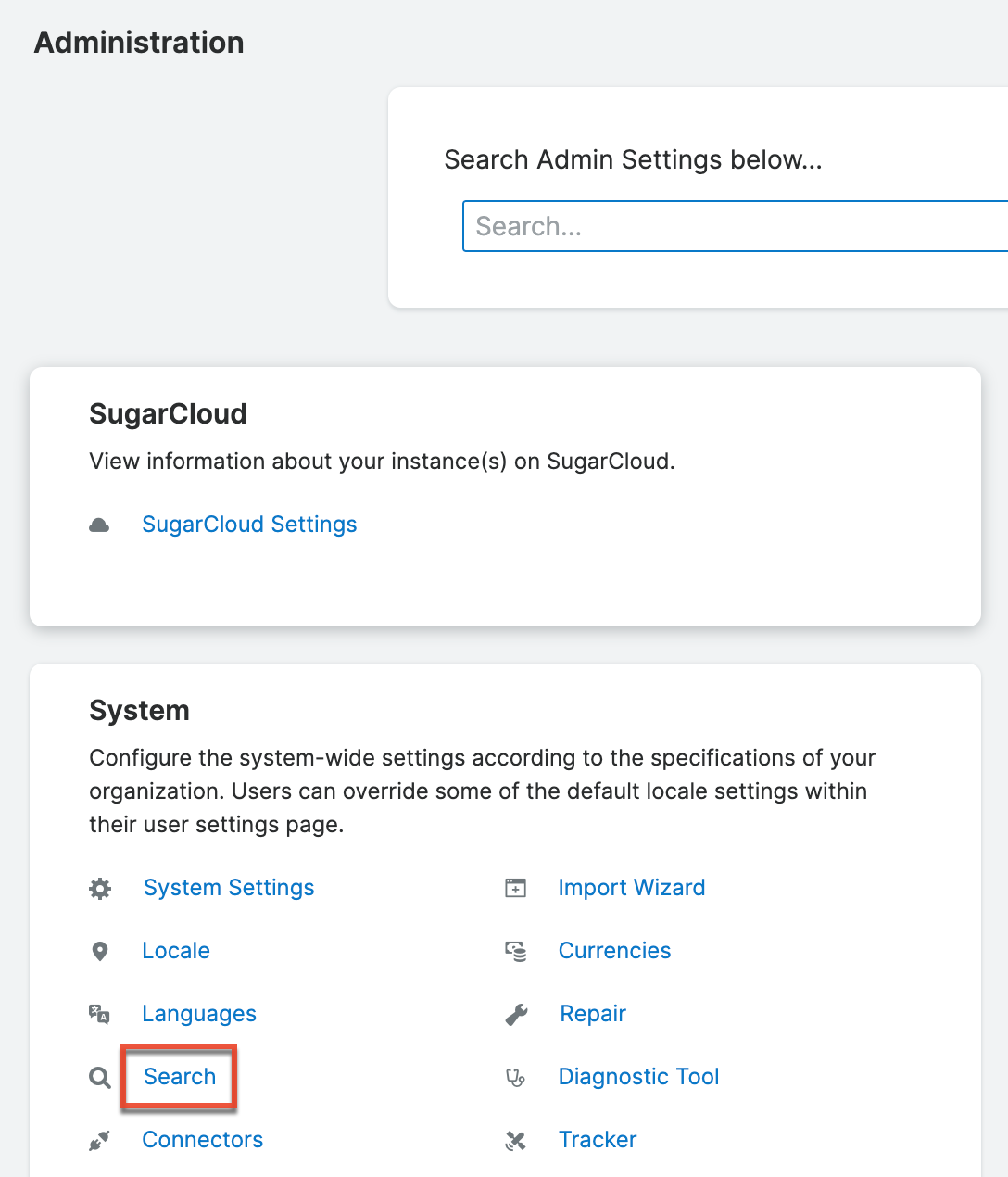Open the Currencies link
Image resolution: width=1008 pixels, height=1177 pixels.
pyautogui.click(x=615, y=951)
